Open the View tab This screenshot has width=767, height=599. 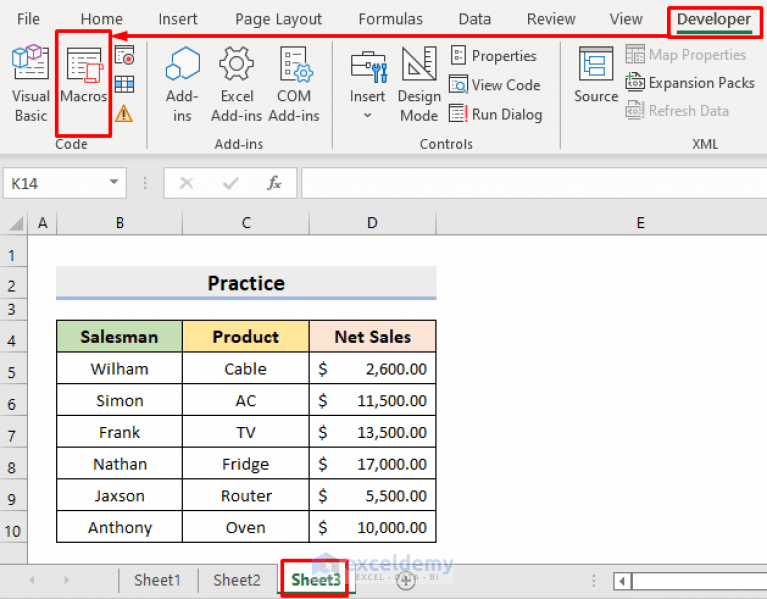click(626, 19)
